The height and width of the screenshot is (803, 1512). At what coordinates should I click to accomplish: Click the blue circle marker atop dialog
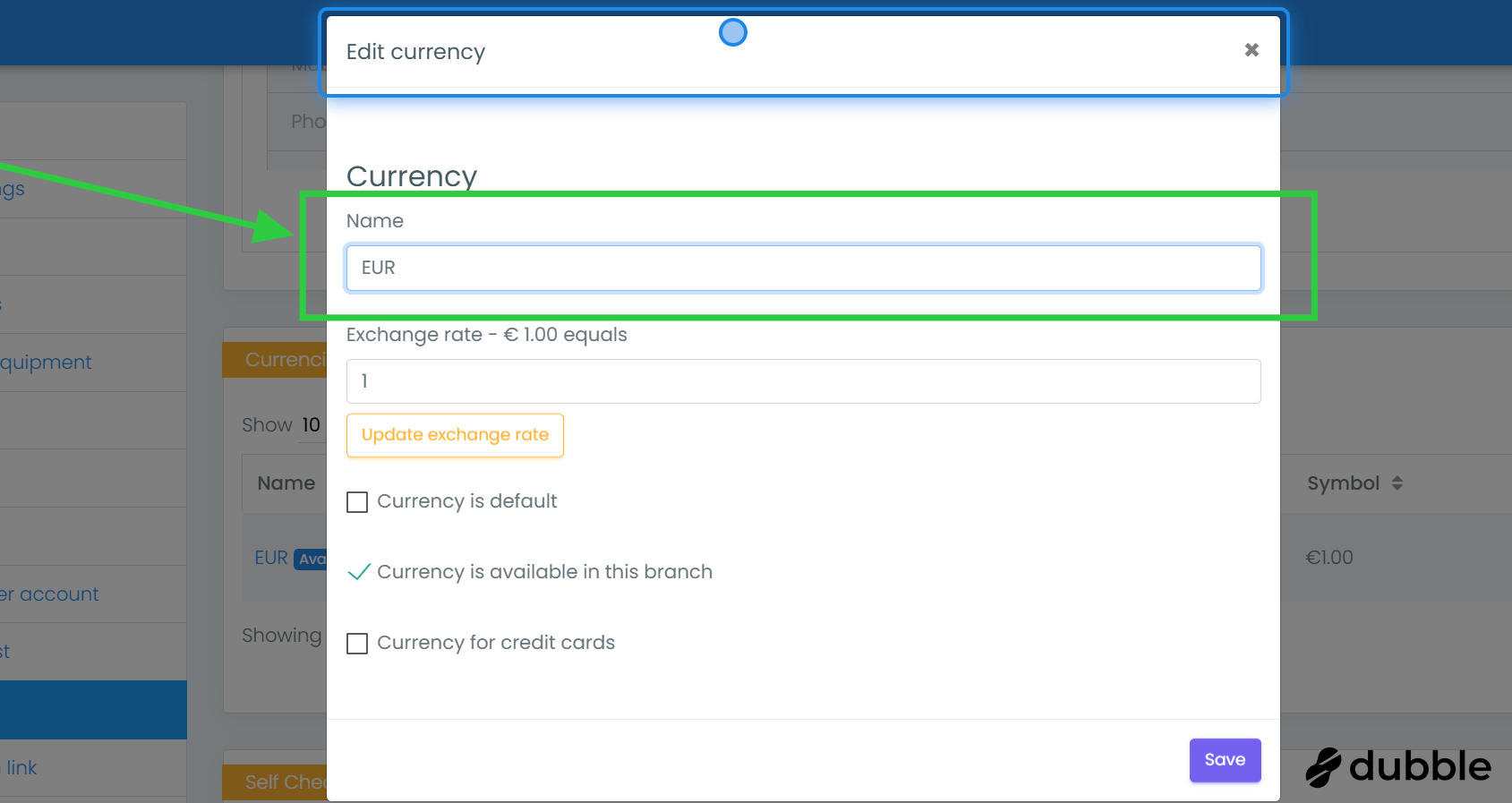732,33
